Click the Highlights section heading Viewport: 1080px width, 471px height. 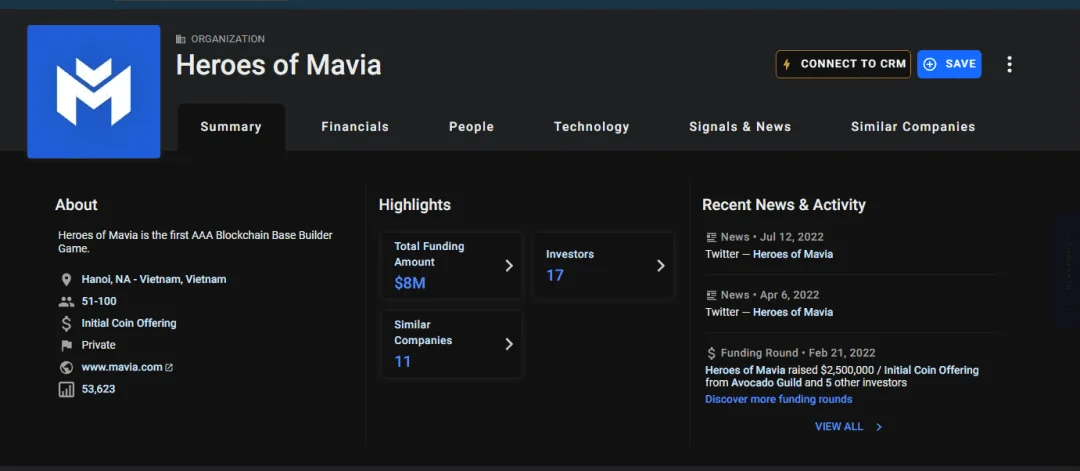click(x=415, y=205)
